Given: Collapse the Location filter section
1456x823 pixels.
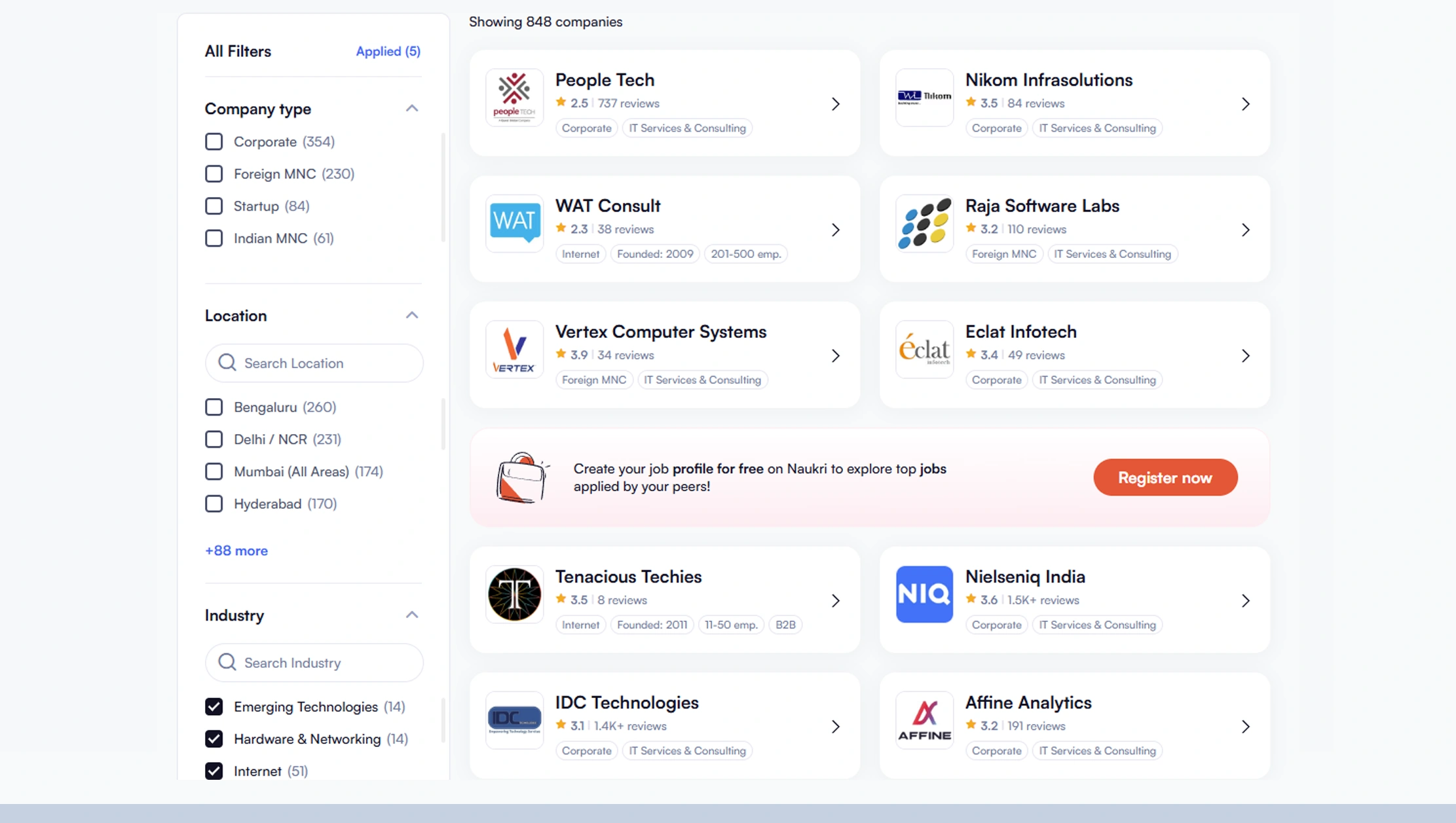Looking at the screenshot, I should coord(411,316).
